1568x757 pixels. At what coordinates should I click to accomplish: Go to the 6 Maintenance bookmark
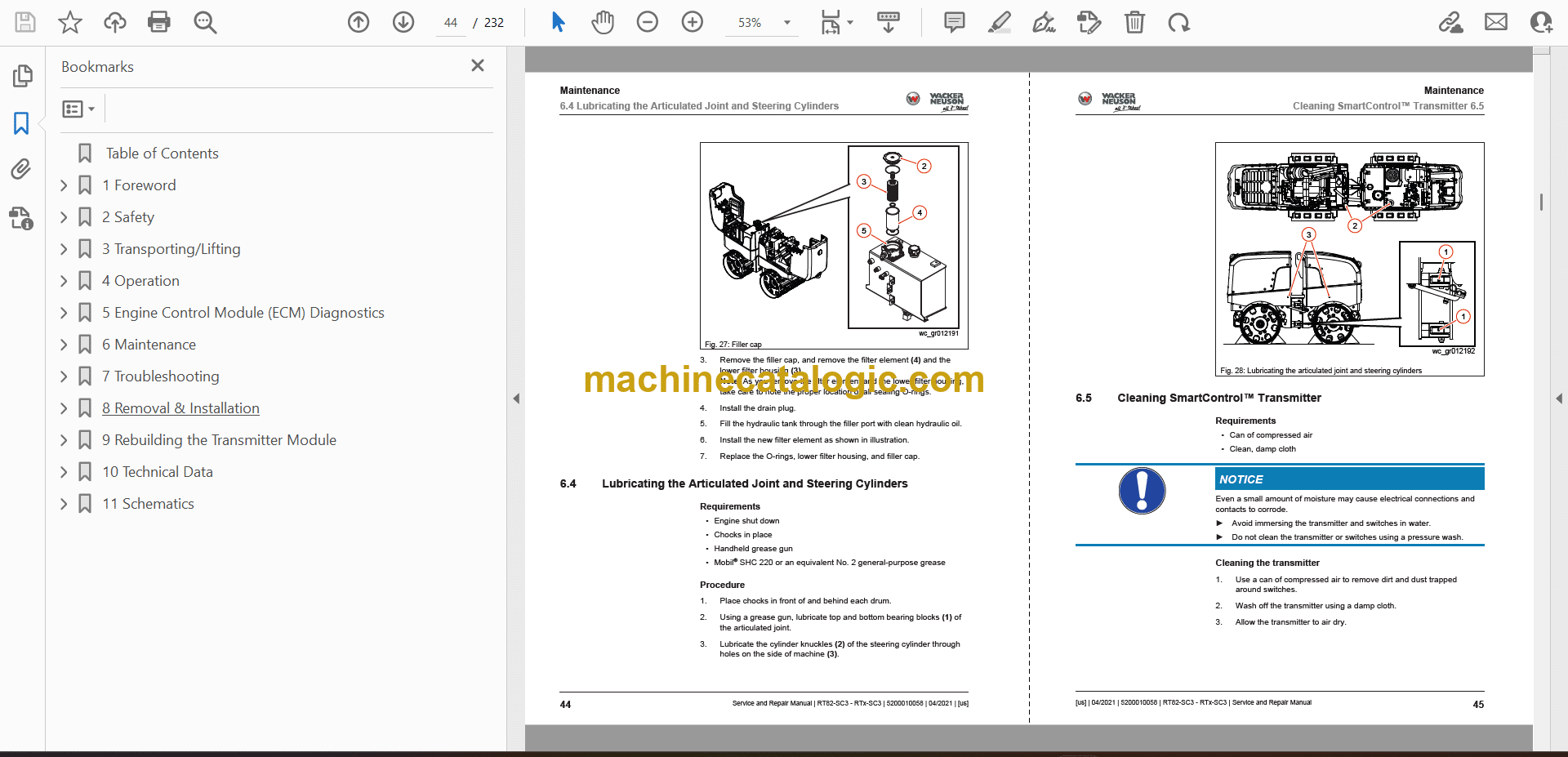point(149,345)
